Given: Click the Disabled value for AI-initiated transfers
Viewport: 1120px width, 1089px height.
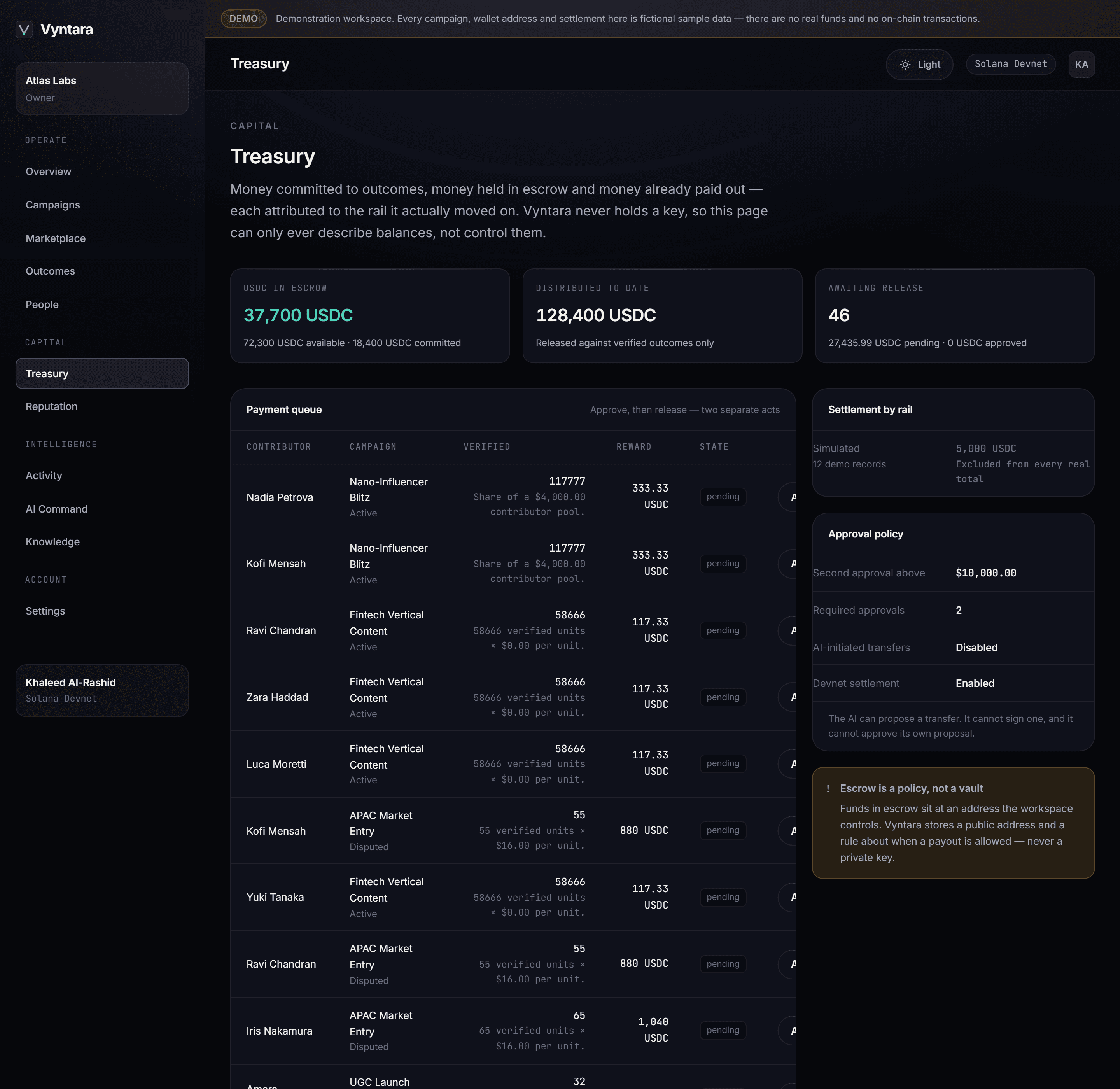Looking at the screenshot, I should (976, 648).
